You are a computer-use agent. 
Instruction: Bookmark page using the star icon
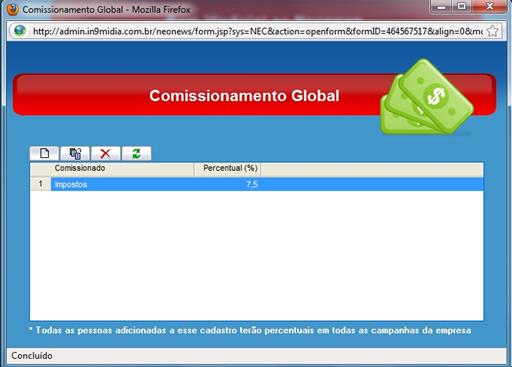(x=492, y=31)
